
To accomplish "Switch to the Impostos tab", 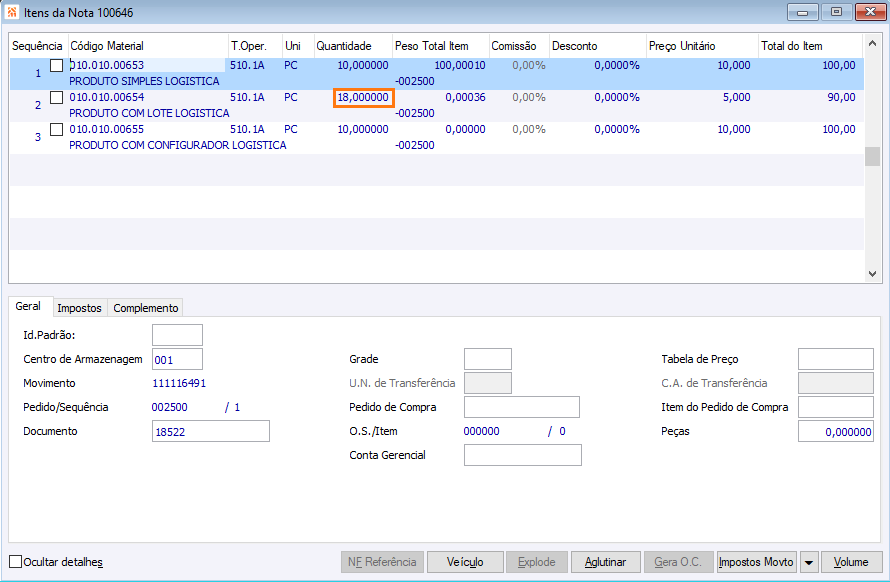I will click(x=79, y=308).
